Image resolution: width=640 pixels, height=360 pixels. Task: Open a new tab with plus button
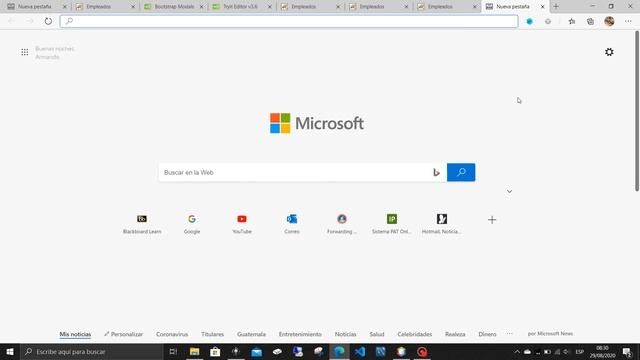(x=556, y=7)
